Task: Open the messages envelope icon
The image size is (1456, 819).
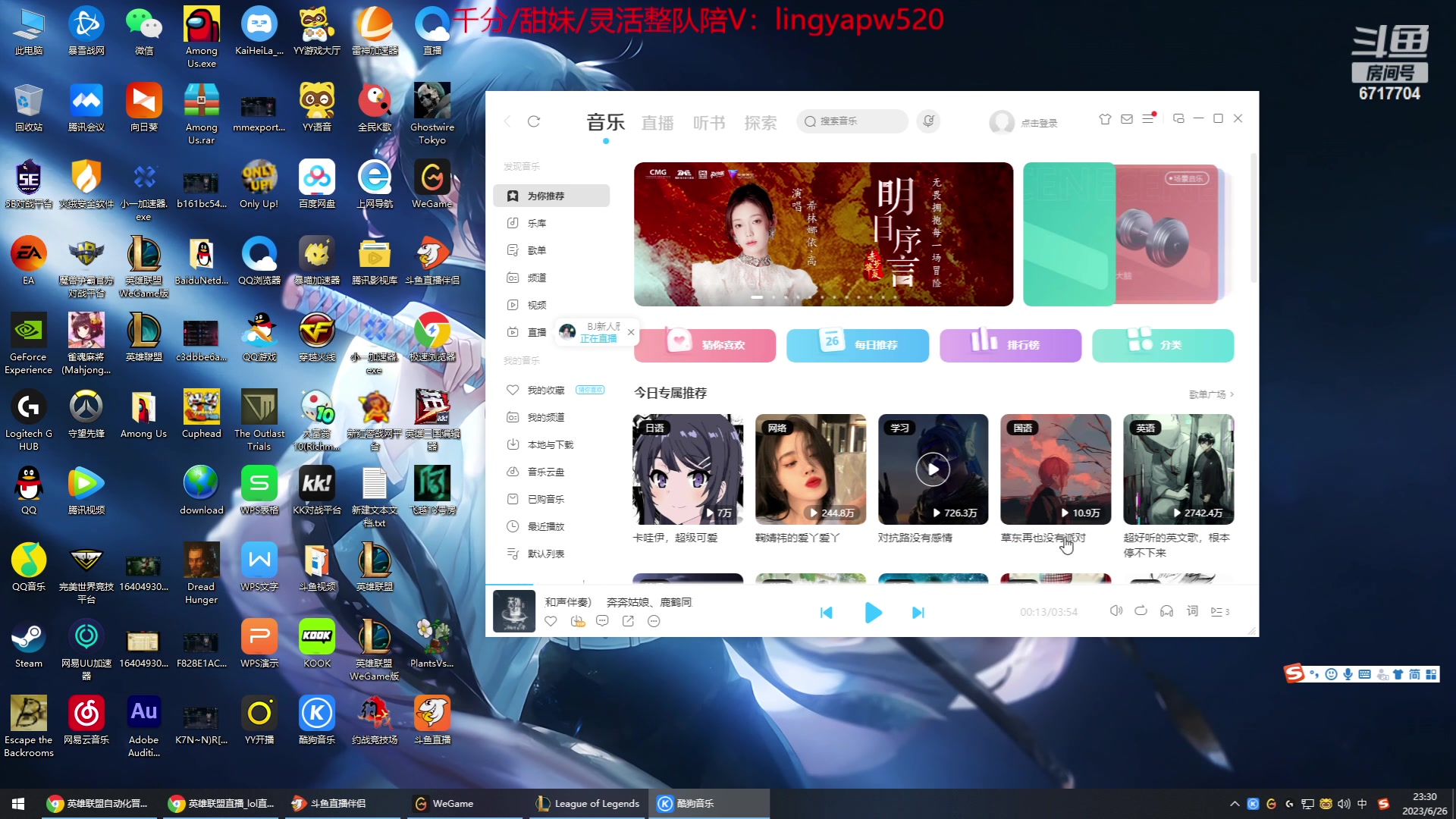Action: tap(1127, 119)
